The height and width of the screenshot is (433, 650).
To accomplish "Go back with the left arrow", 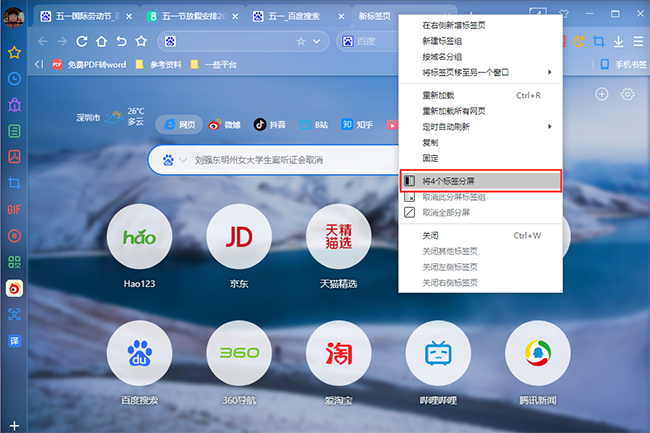I will (x=42, y=41).
